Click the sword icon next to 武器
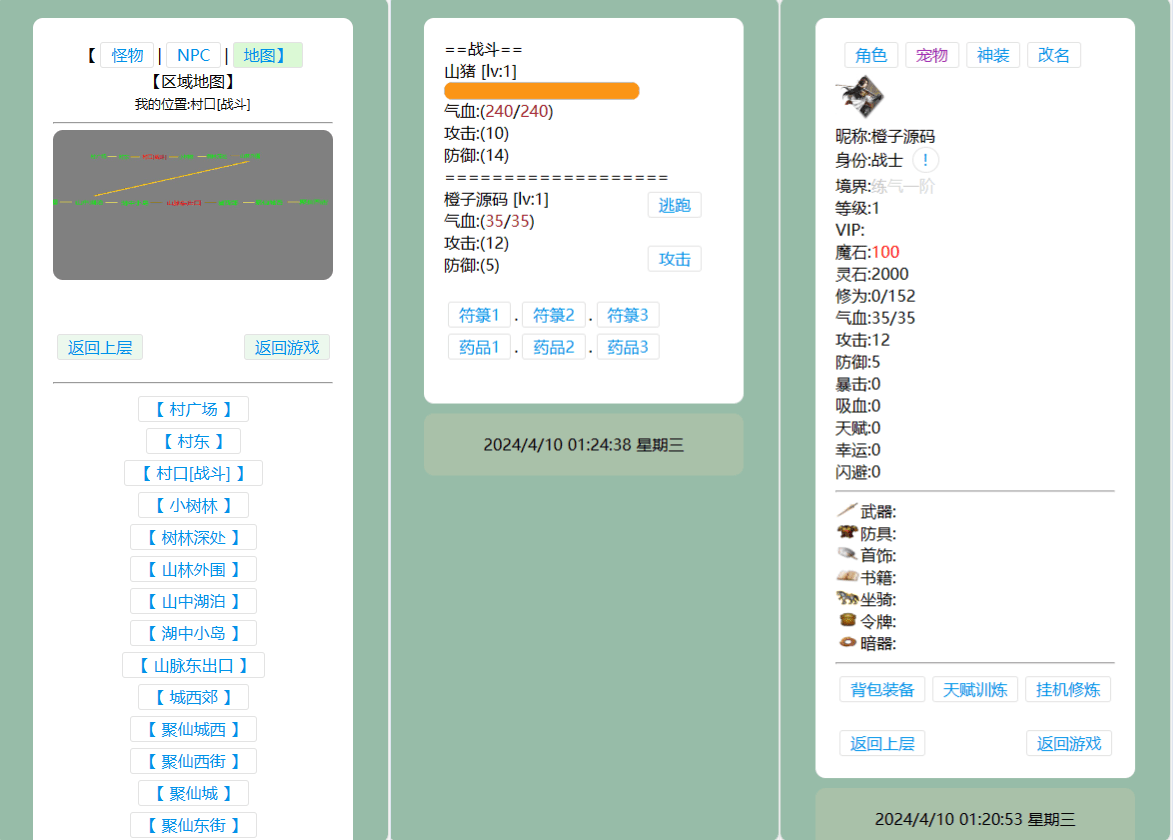 point(846,511)
